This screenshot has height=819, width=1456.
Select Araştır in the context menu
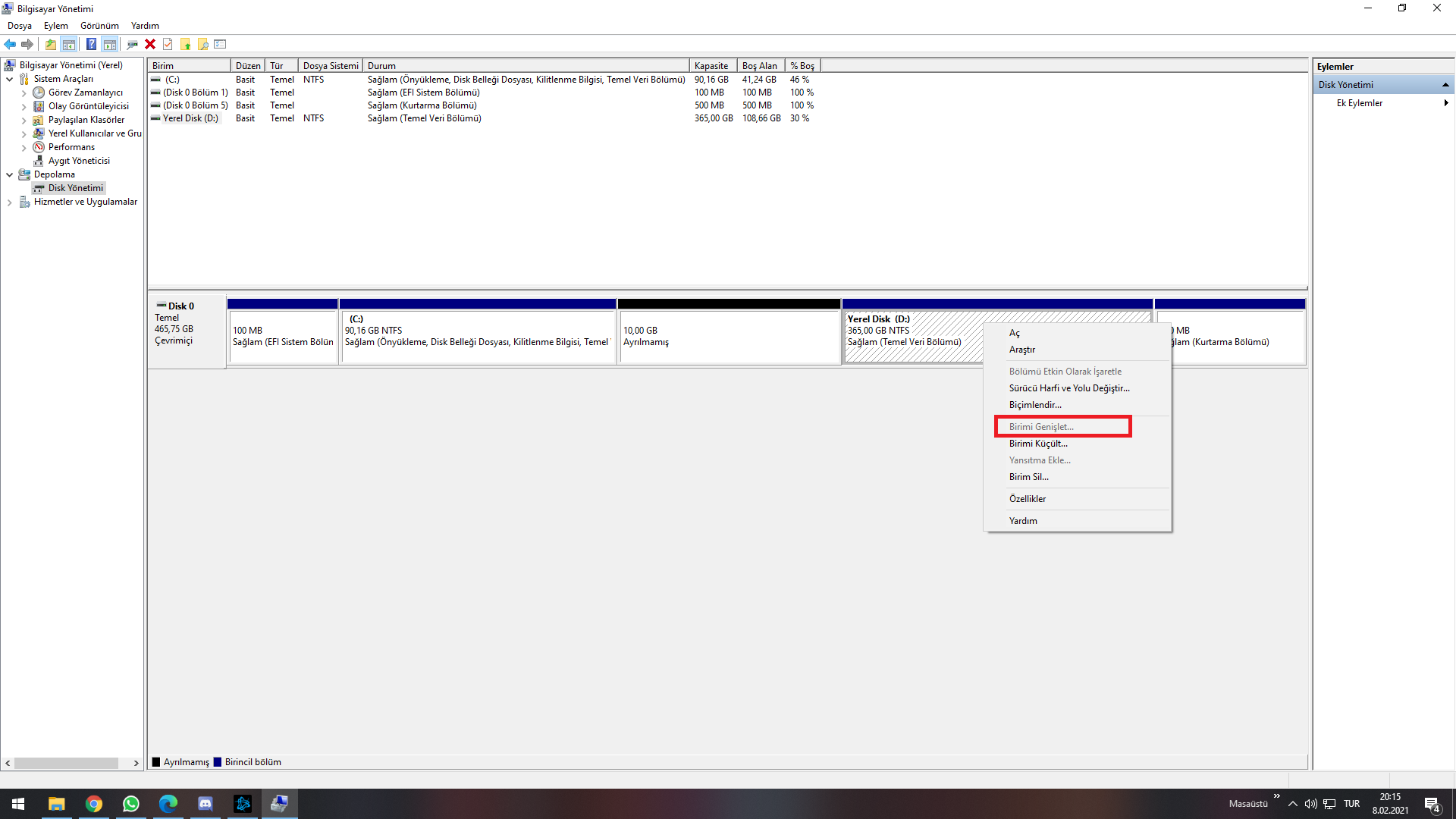pyautogui.click(x=1077, y=350)
